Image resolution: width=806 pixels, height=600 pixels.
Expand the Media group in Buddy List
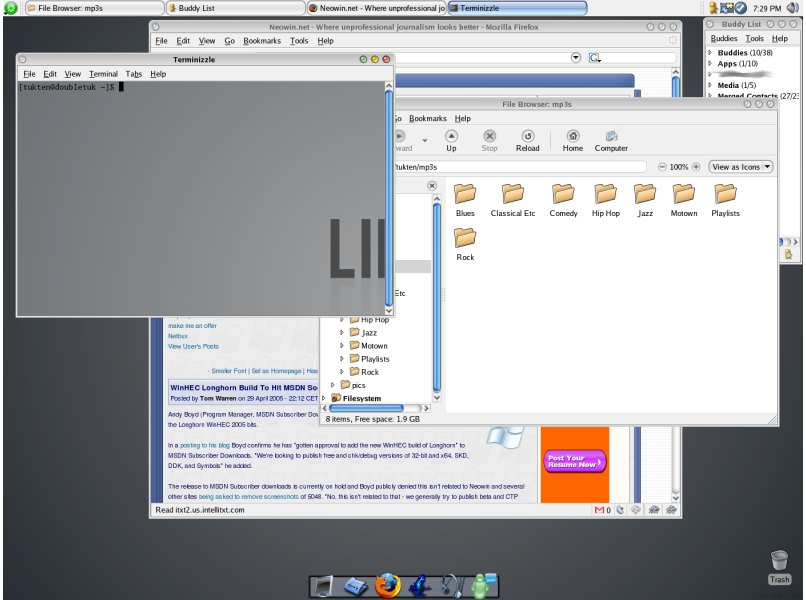(711, 85)
